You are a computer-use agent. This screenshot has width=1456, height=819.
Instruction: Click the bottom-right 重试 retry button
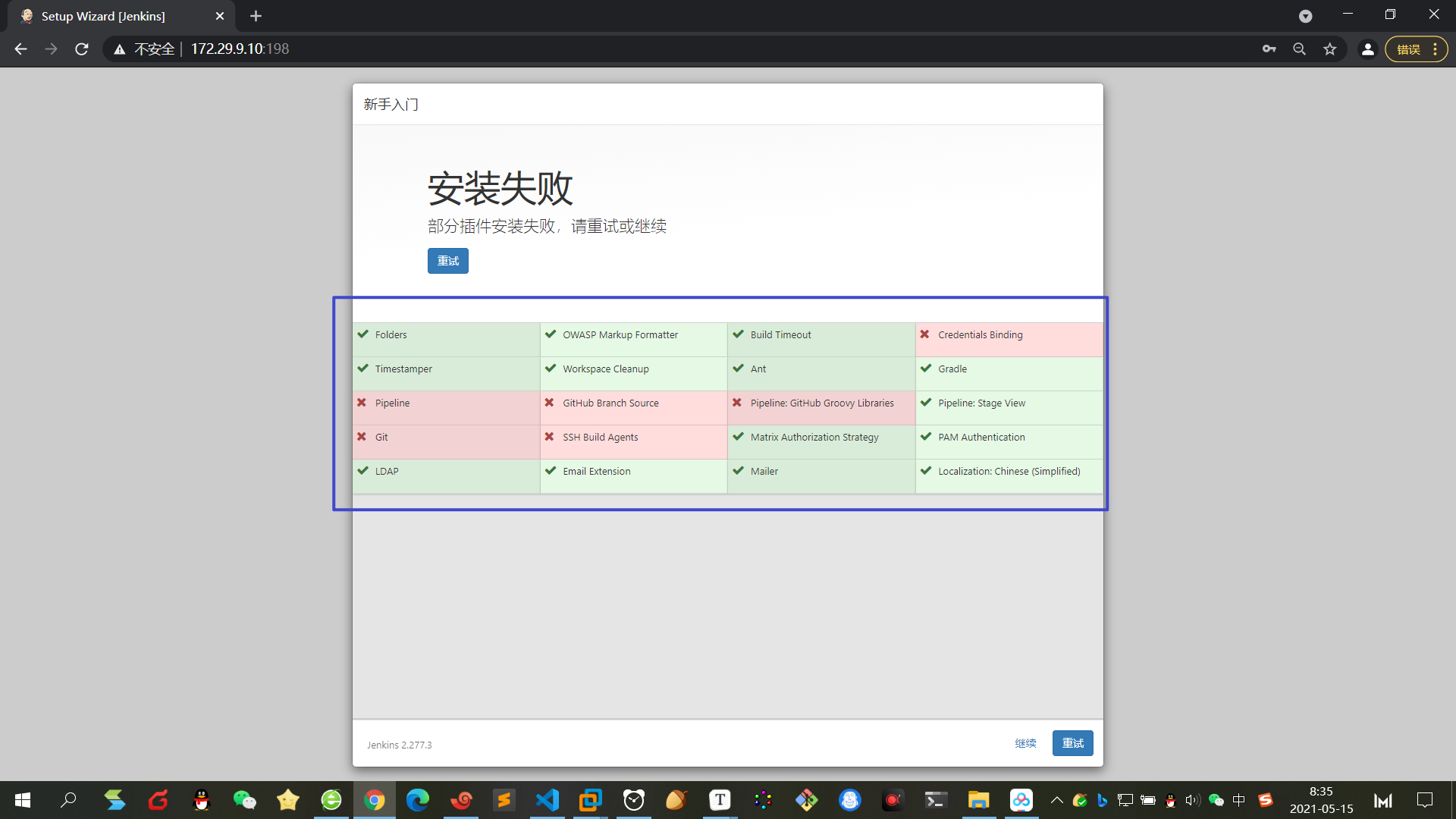pyautogui.click(x=1072, y=743)
